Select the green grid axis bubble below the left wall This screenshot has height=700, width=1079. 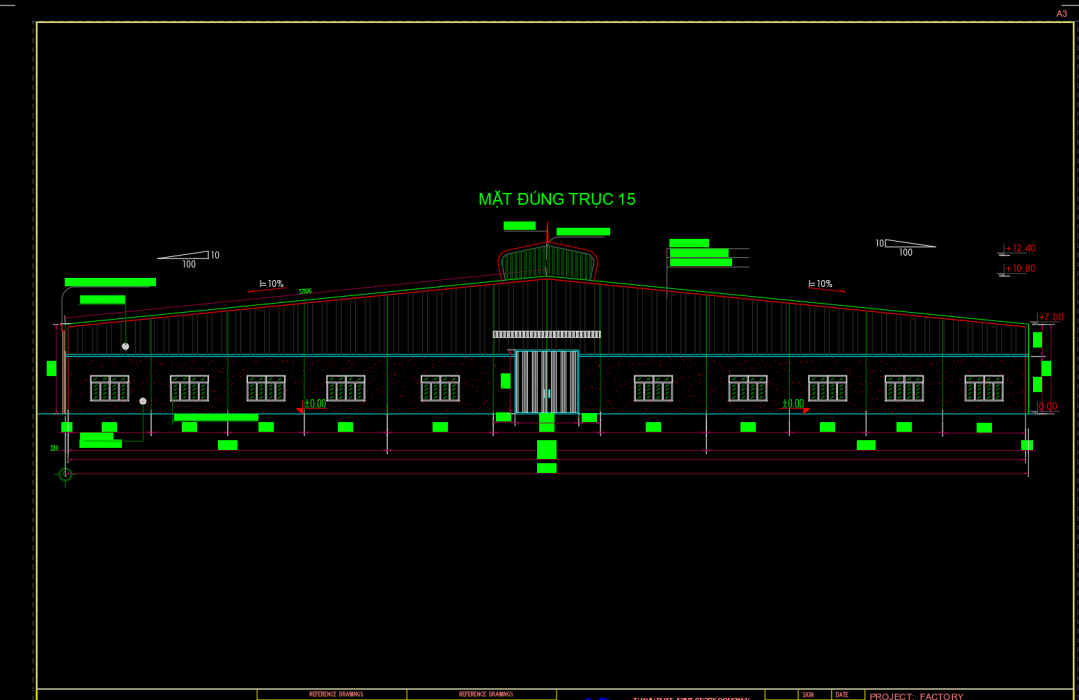[65, 474]
